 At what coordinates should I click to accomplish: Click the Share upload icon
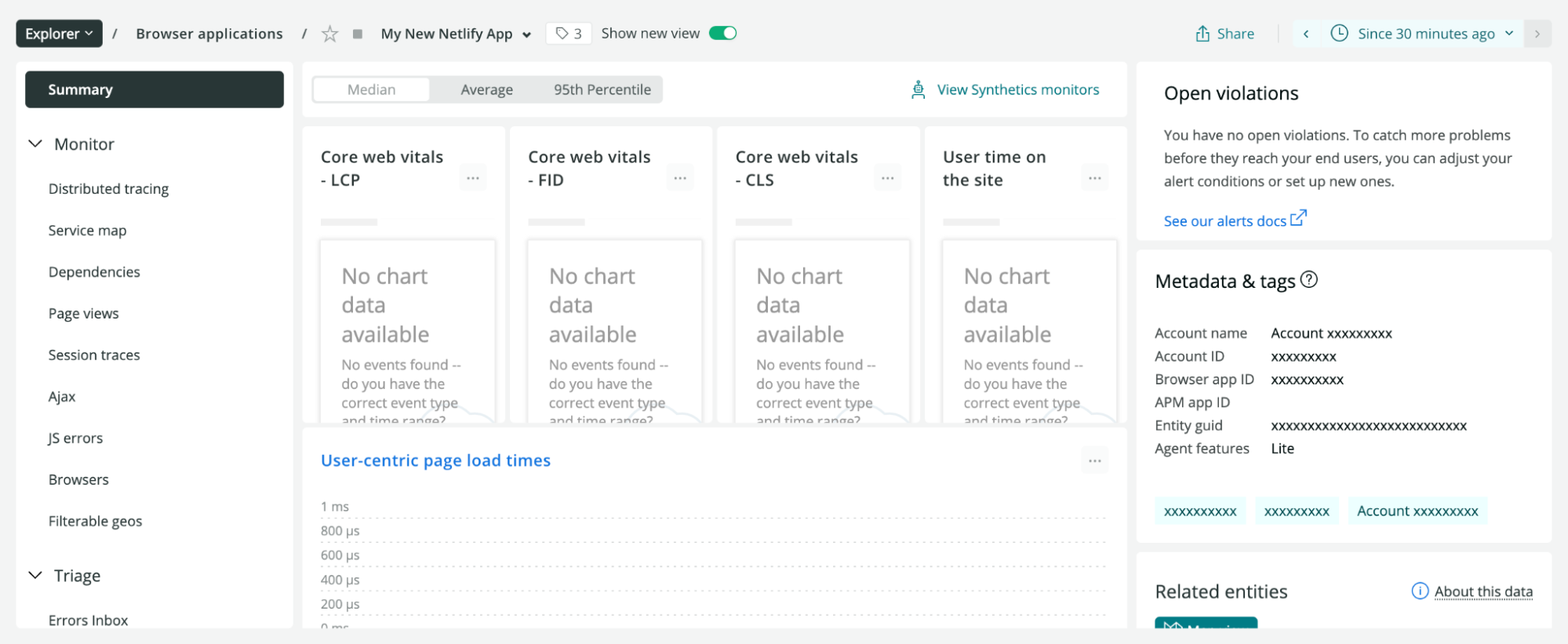pyautogui.click(x=1202, y=34)
